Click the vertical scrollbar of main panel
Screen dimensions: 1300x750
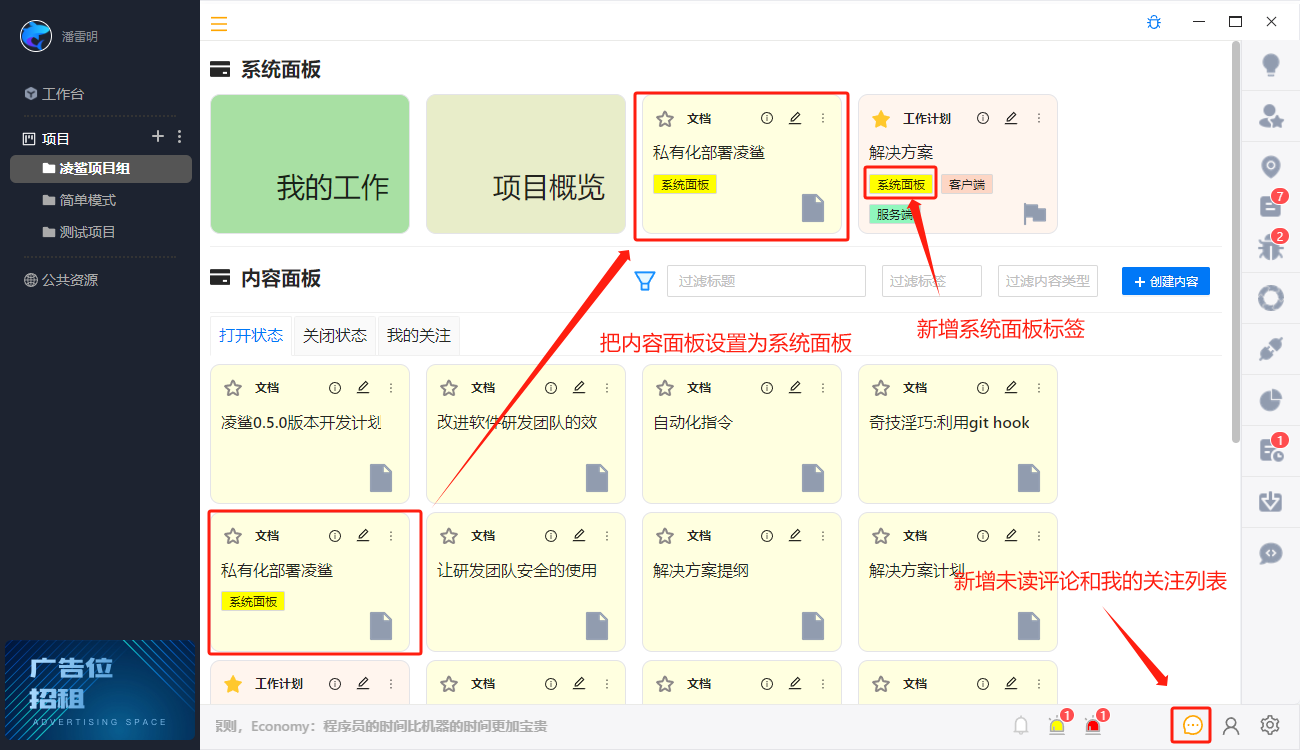pyautogui.click(x=1236, y=241)
